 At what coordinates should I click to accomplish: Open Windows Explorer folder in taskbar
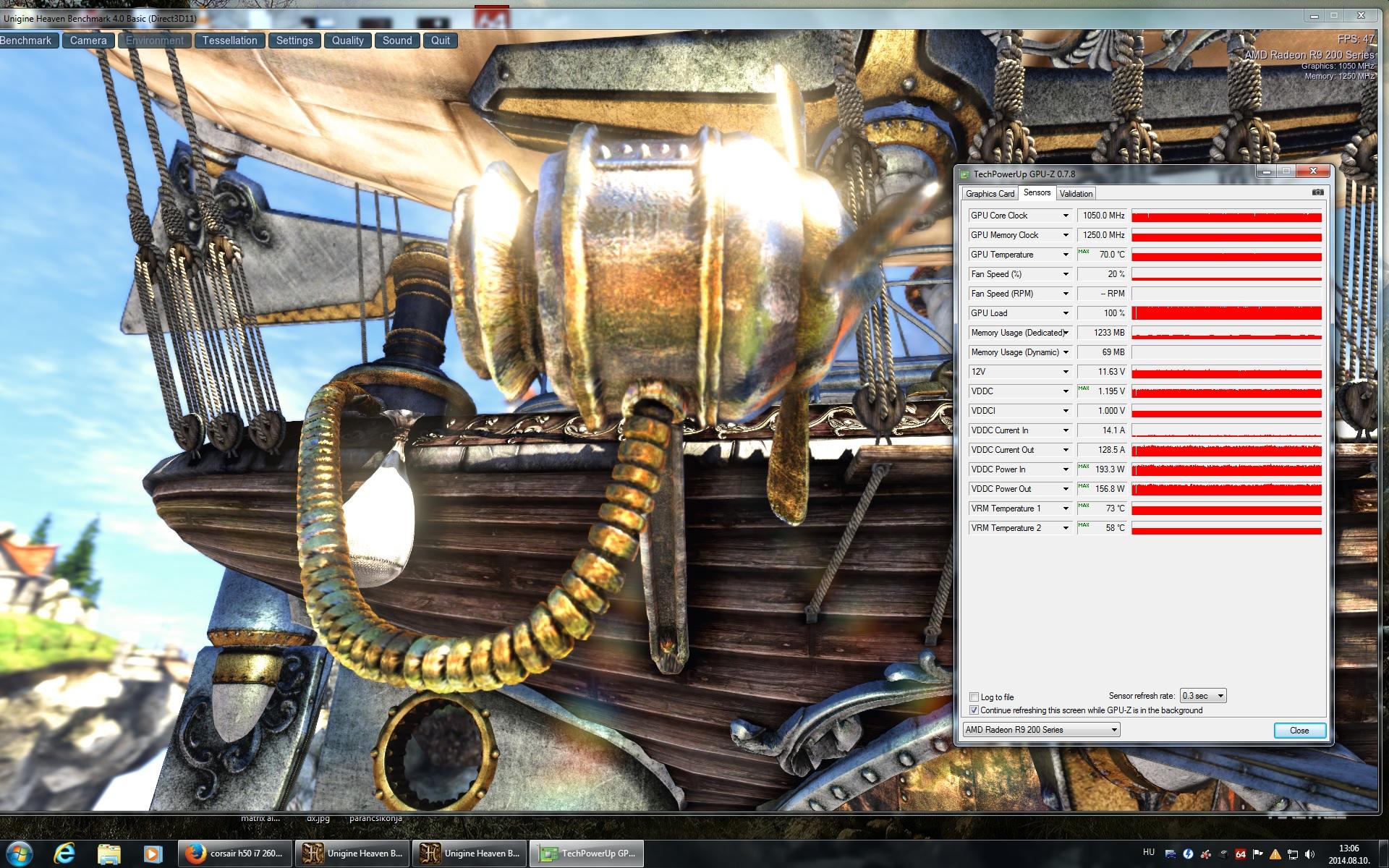click(109, 854)
